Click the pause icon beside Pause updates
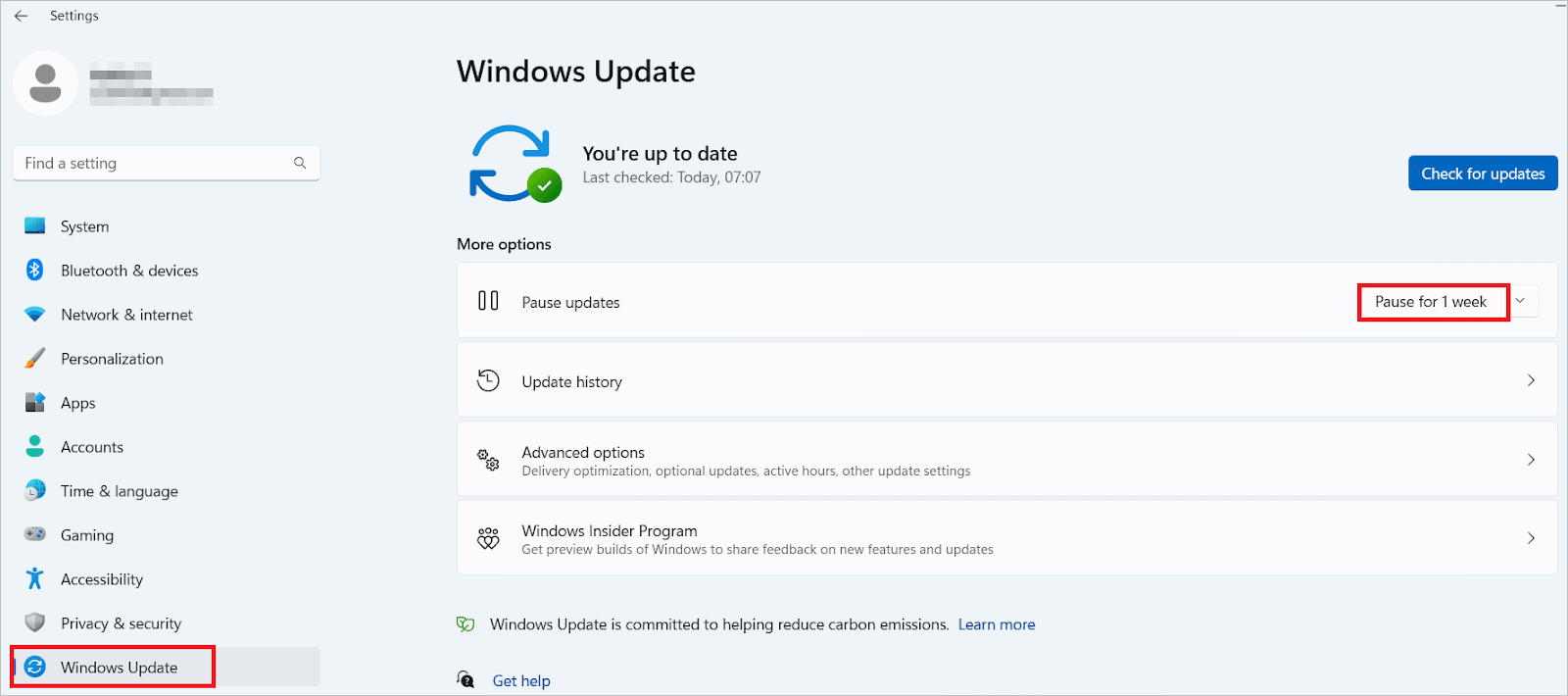The height and width of the screenshot is (696, 1568). 488,301
